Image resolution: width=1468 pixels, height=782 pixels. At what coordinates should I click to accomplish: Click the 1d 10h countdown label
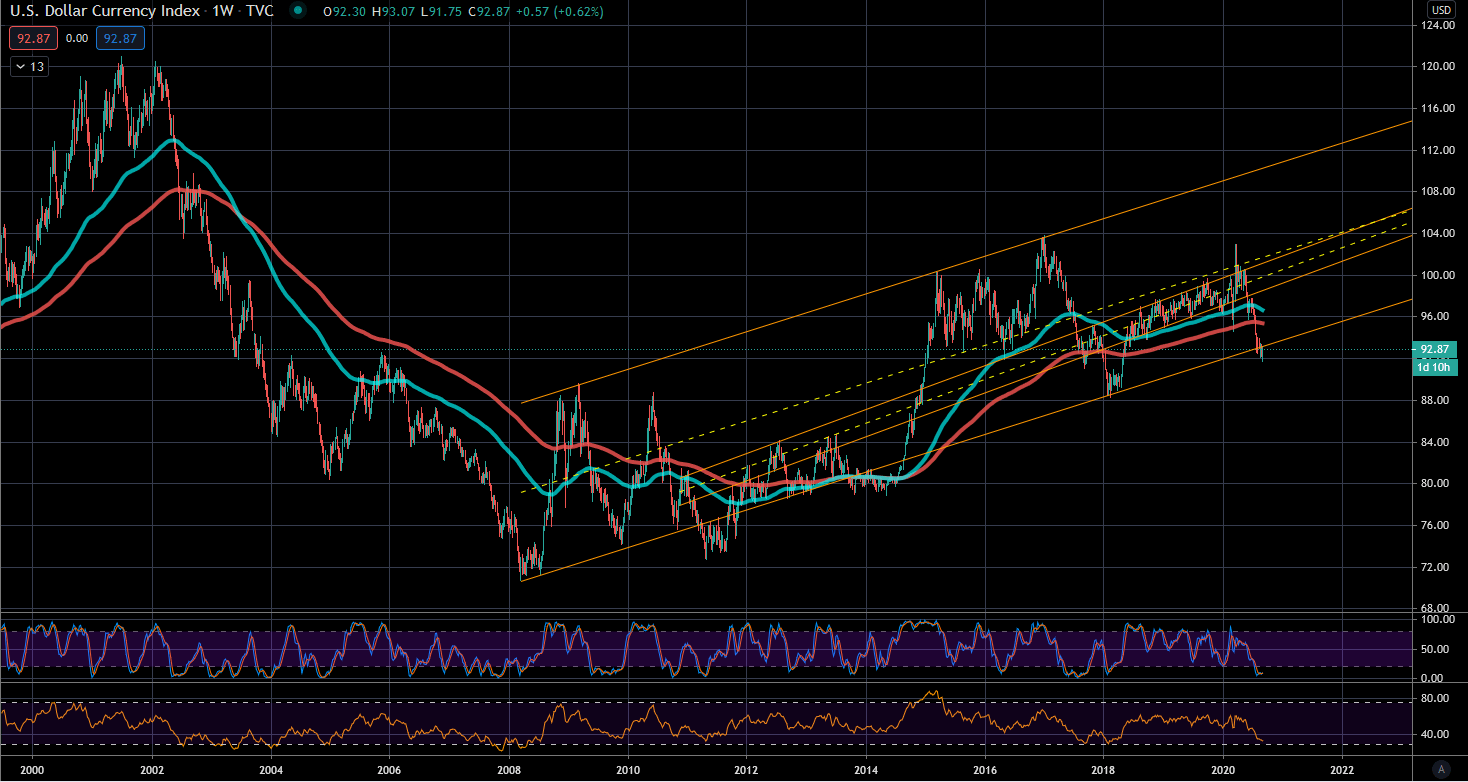tap(1435, 367)
